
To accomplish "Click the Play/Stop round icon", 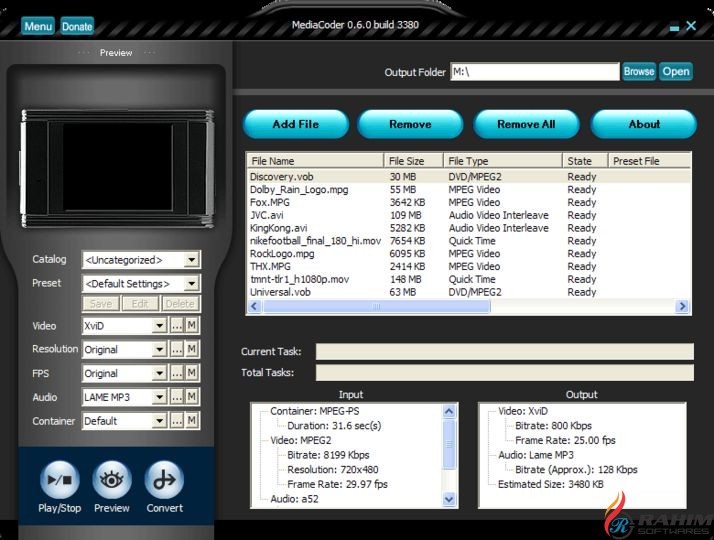I will [60, 481].
